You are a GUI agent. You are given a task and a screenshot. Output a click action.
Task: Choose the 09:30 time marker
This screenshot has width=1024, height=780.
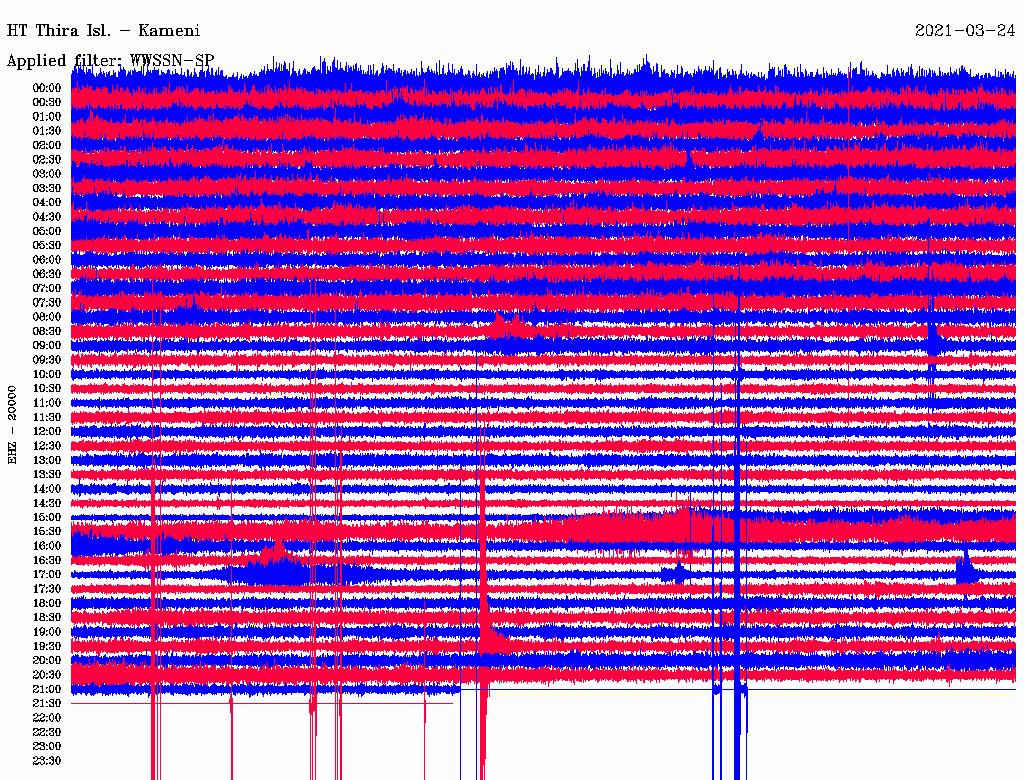(47, 360)
